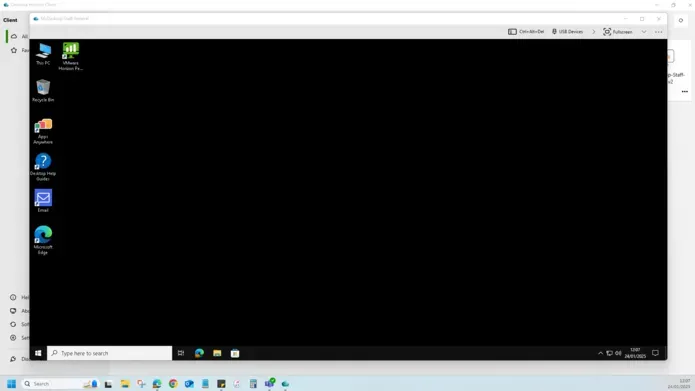Screen dimensions: 695x391
Task: Open VMware Horizon Performance desktop shortcut
Action: 70,56
